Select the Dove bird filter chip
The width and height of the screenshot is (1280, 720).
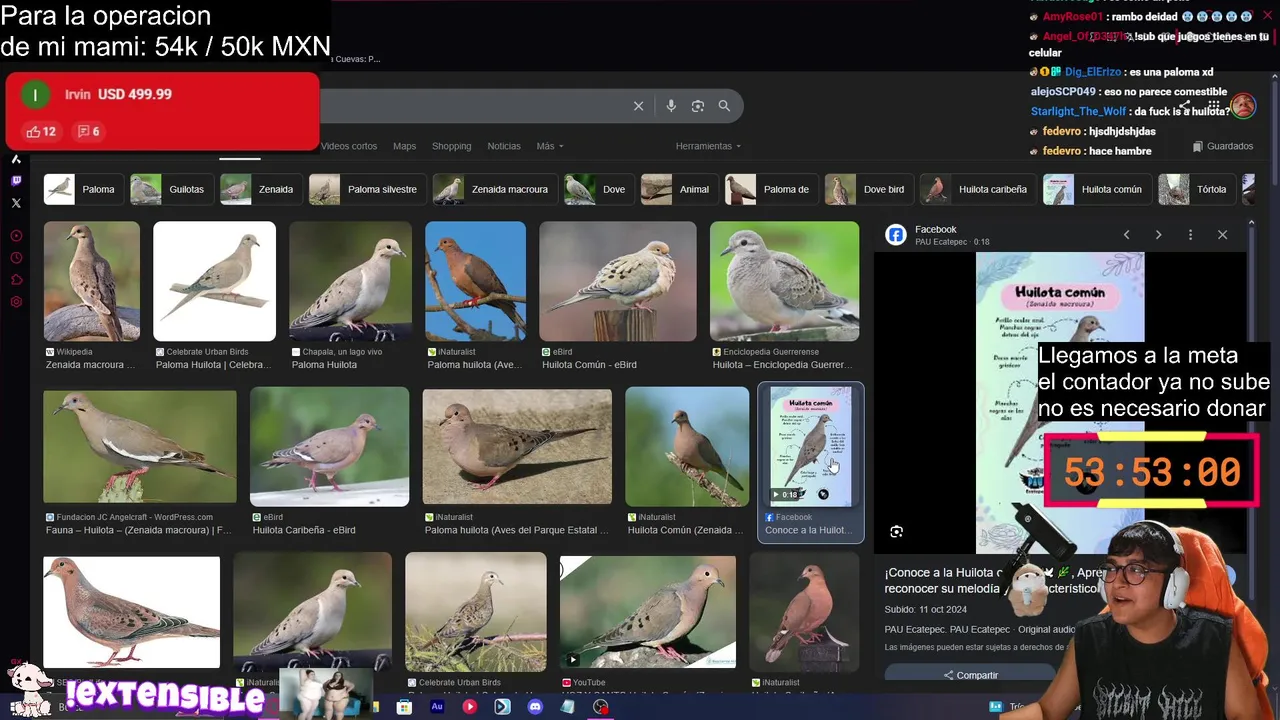[x=868, y=189]
